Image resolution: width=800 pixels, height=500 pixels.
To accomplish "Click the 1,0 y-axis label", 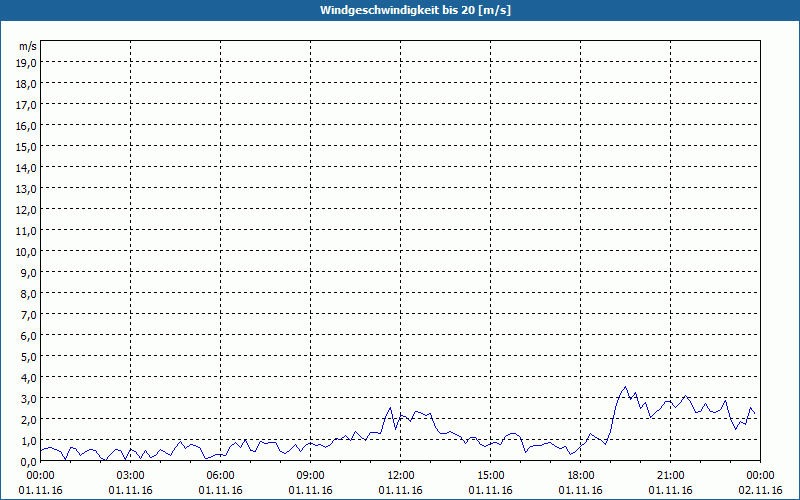I will coord(29,440).
